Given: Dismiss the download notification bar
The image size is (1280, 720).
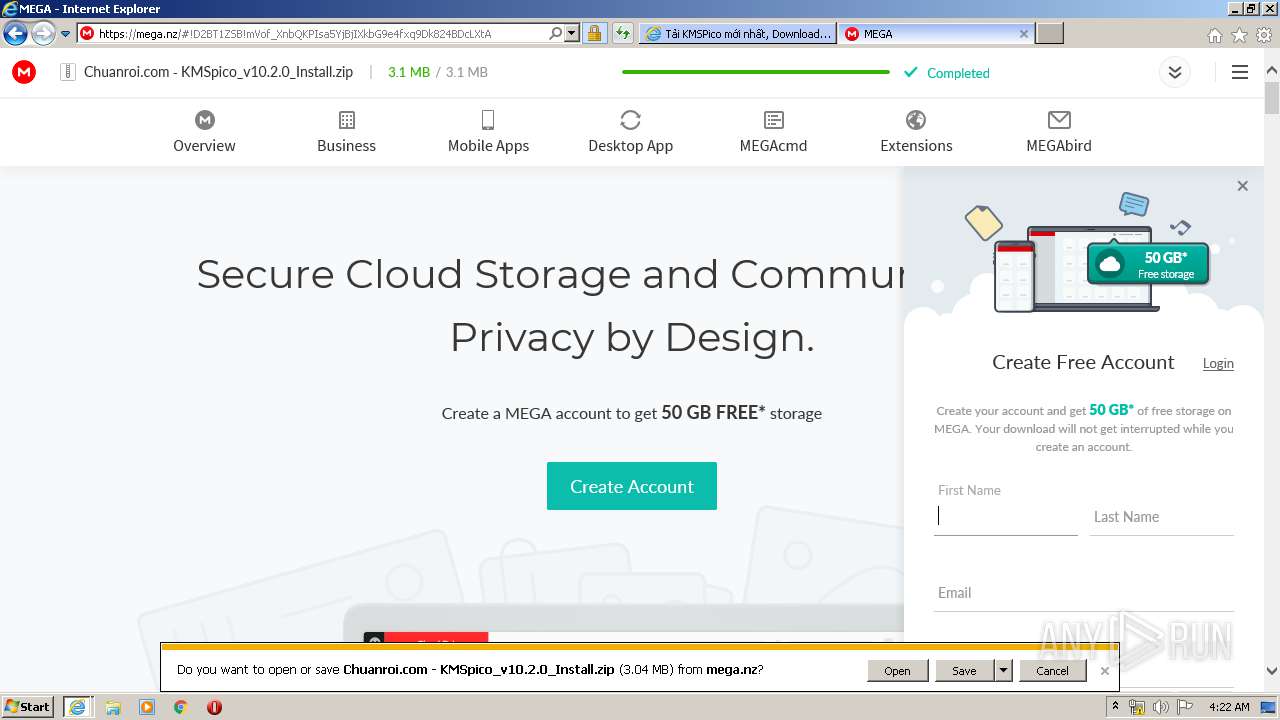Looking at the screenshot, I should coord(1104,671).
